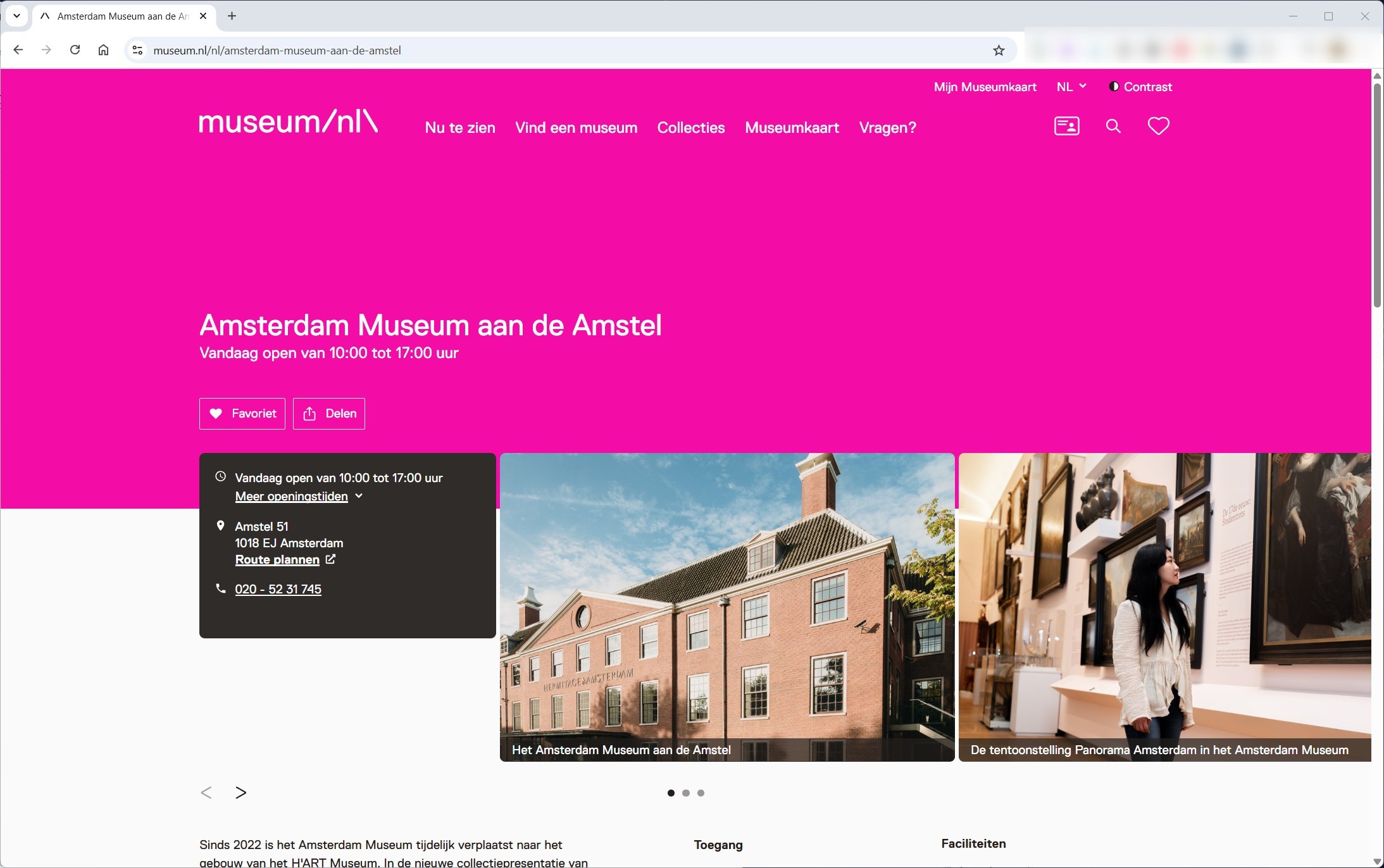Click the Toegang heading
The width and height of the screenshot is (1384, 868).
(718, 845)
